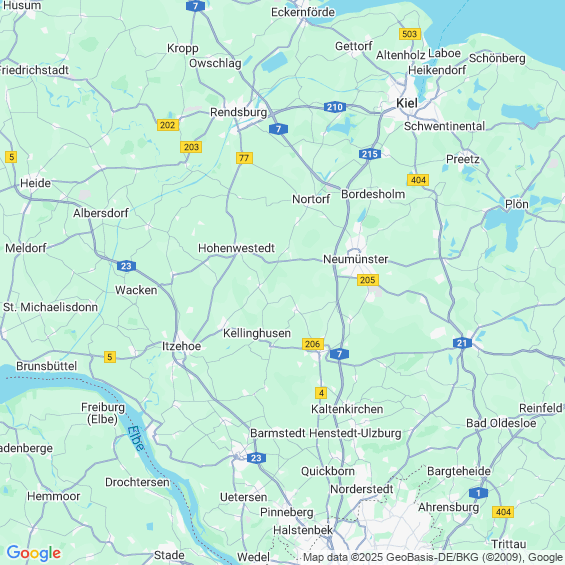The height and width of the screenshot is (565, 565).
Task: Click the A1 highway shield near Ahrensburg
Action: tap(479, 493)
